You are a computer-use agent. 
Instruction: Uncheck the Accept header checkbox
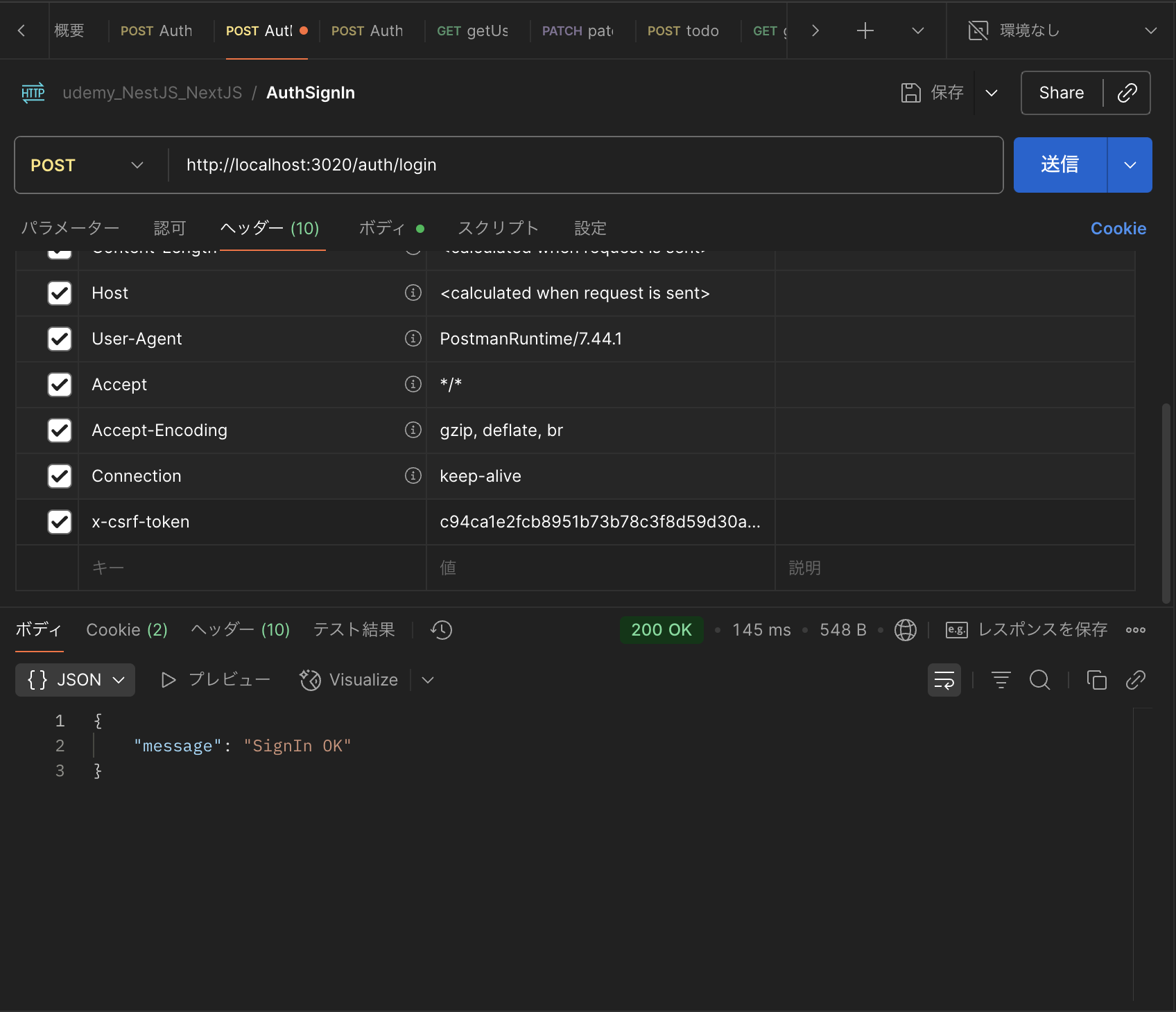60,385
